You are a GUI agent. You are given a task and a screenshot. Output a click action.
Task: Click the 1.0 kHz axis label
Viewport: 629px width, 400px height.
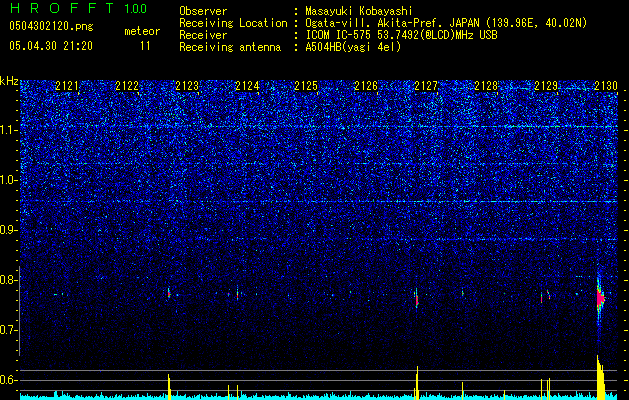click(9, 180)
